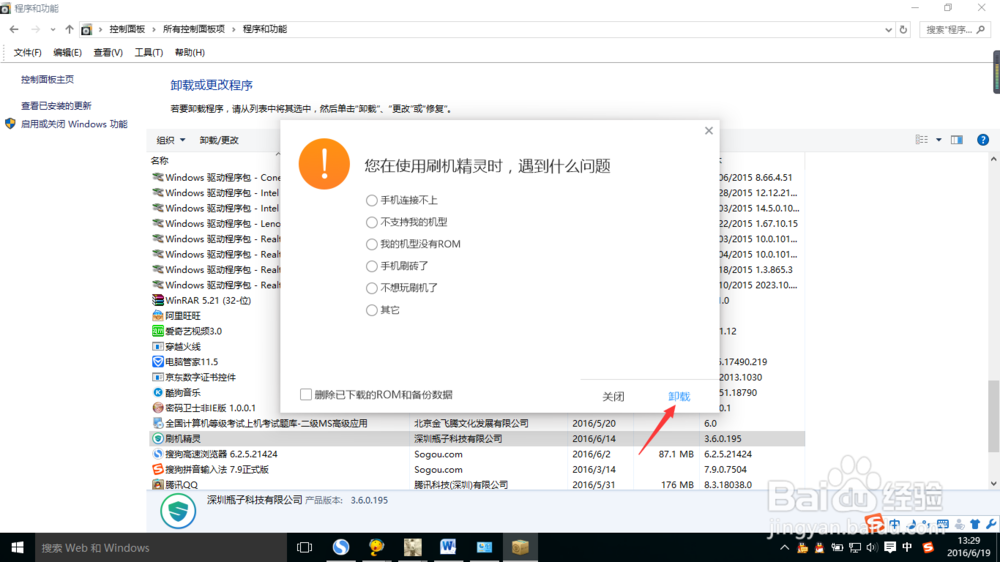The width and height of the screenshot is (1000, 562).
Task: Click 控制面板 breadcrumb
Action: click(x=127, y=29)
